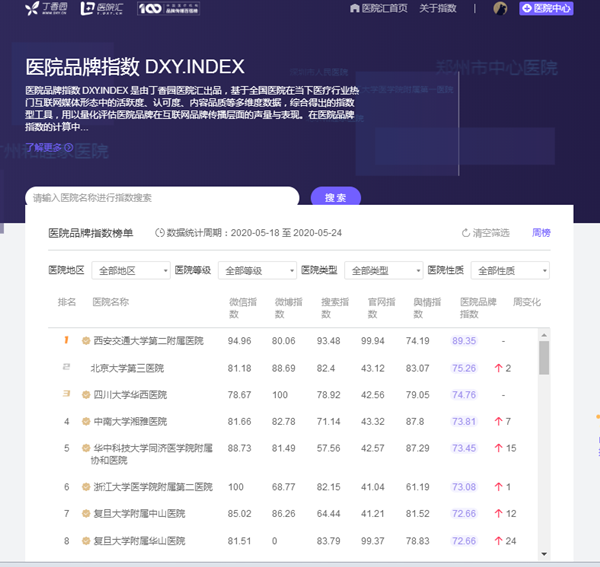This screenshot has width=600, height=567.
Task: Open 北京大学第三医院 hospital link
Action: pyautogui.click(x=127, y=368)
